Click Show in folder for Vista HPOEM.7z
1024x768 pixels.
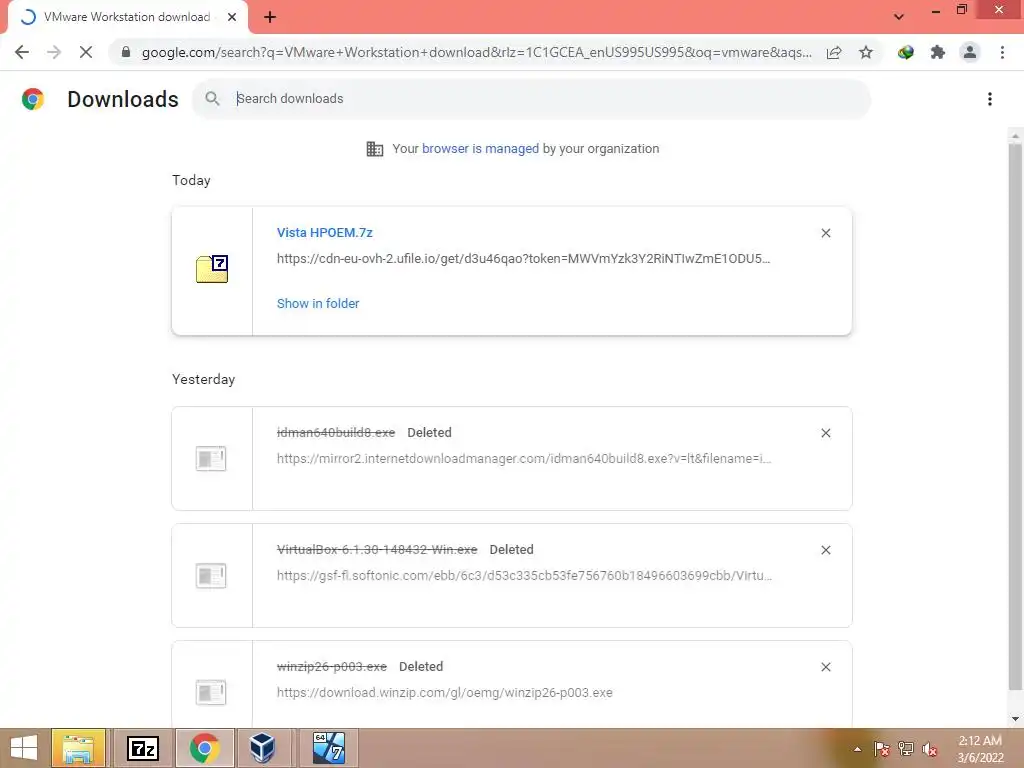tap(318, 304)
